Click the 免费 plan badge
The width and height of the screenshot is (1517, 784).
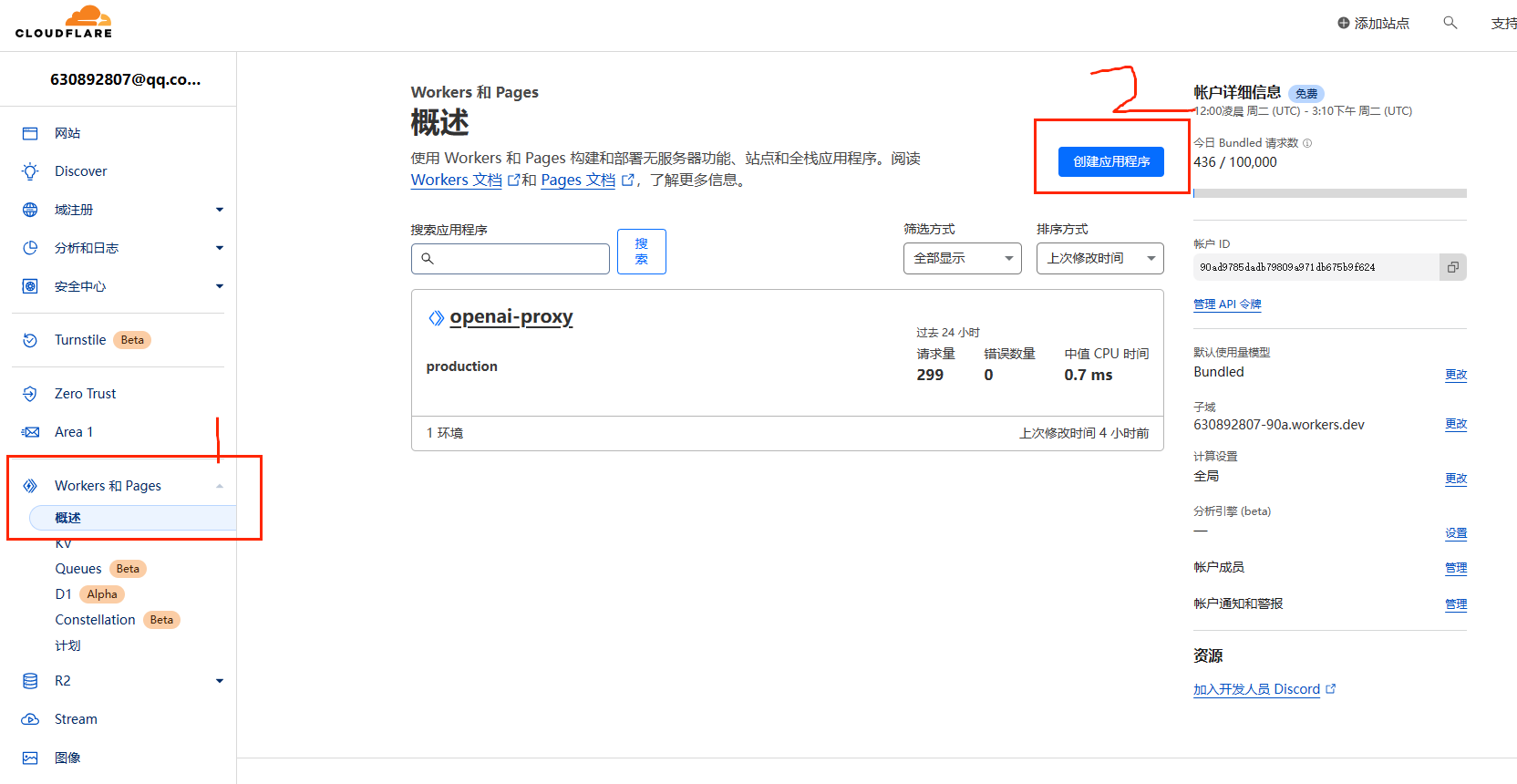coord(1306,94)
